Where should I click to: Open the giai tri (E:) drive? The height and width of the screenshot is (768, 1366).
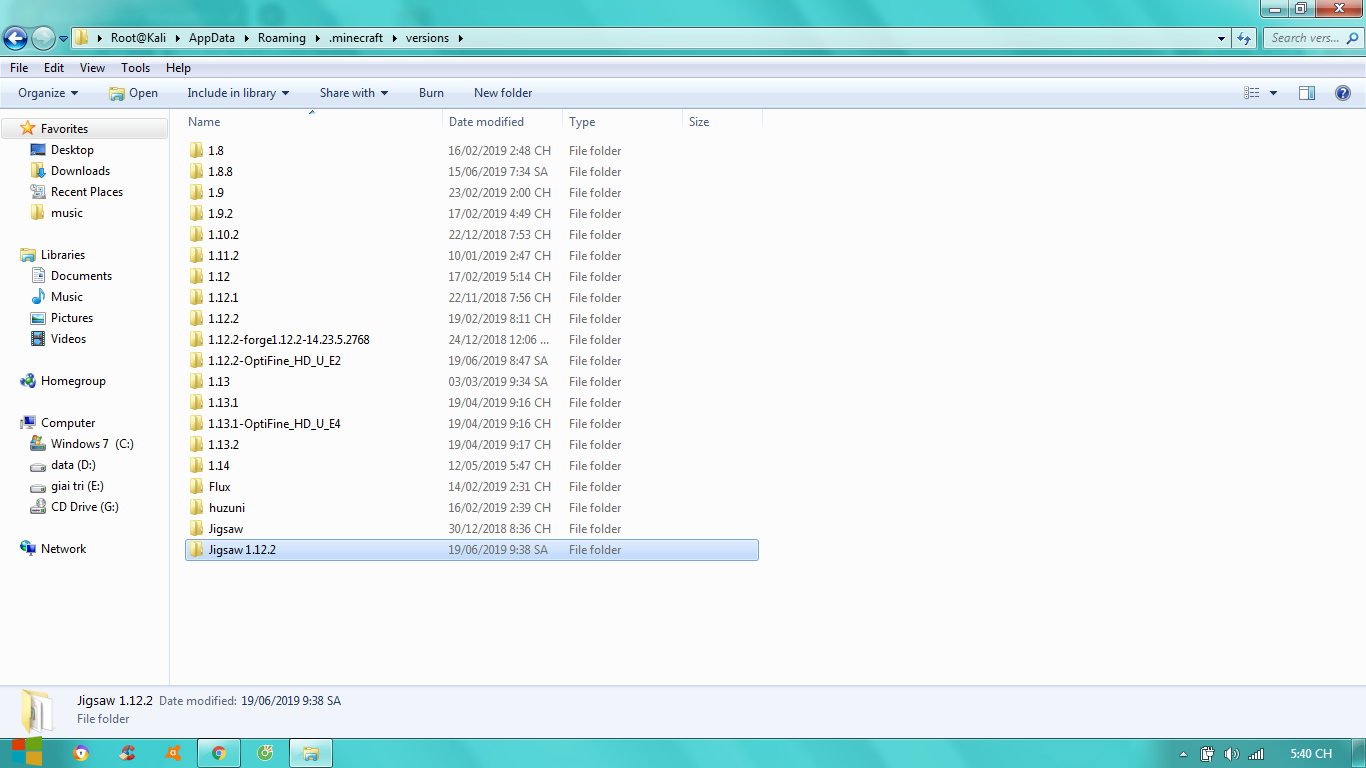[77, 486]
